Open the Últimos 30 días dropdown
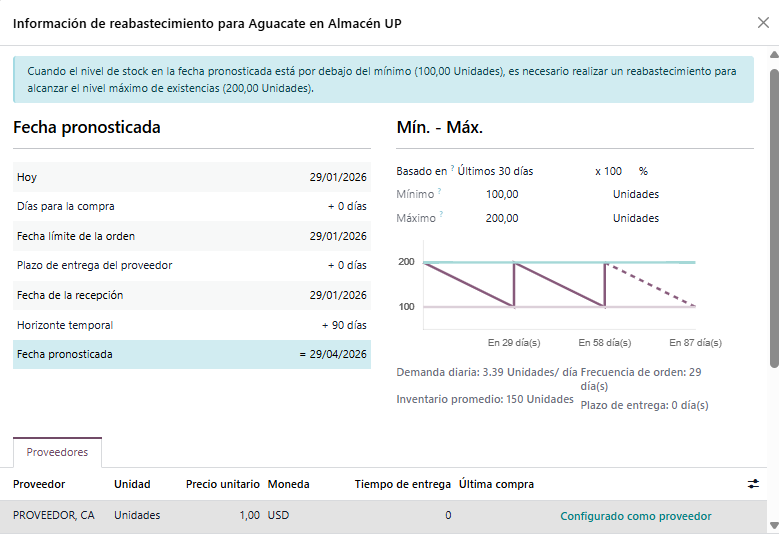779x535 pixels. 495,171
